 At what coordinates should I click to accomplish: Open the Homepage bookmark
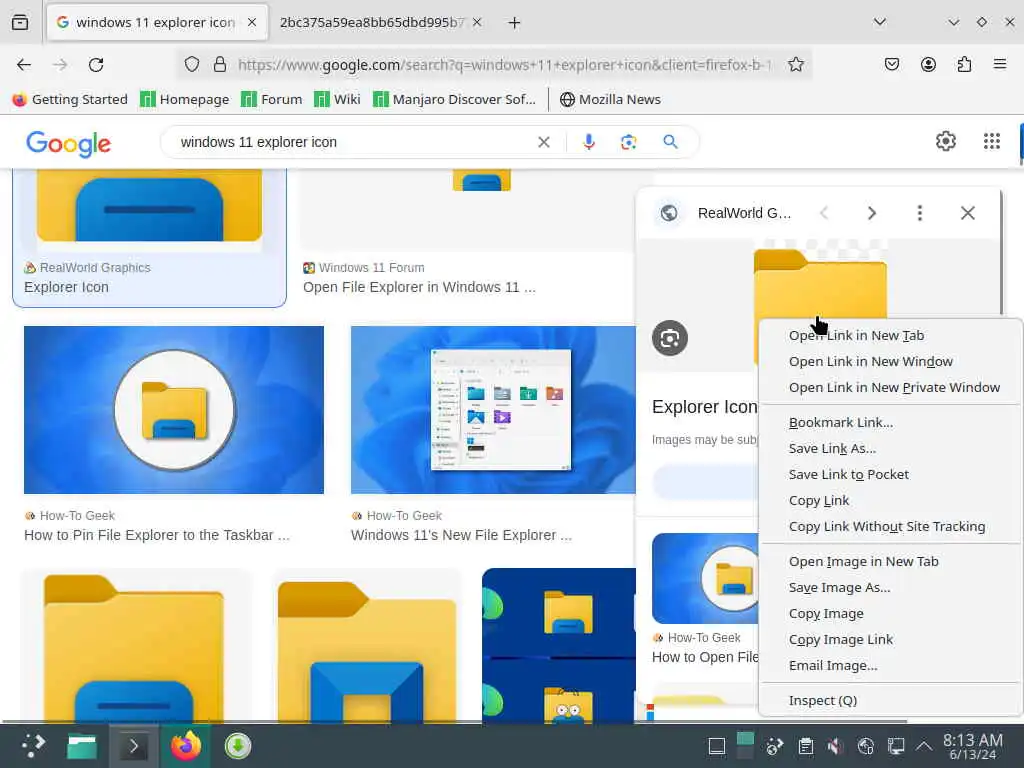tap(185, 99)
